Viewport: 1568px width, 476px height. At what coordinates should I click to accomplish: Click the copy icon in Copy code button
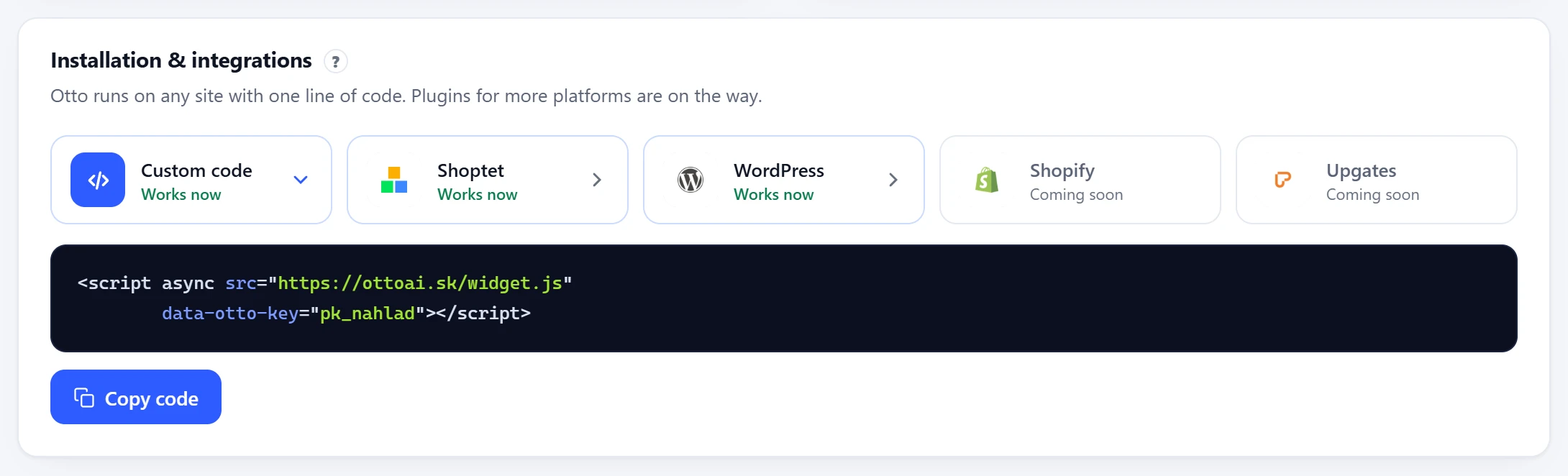point(84,398)
